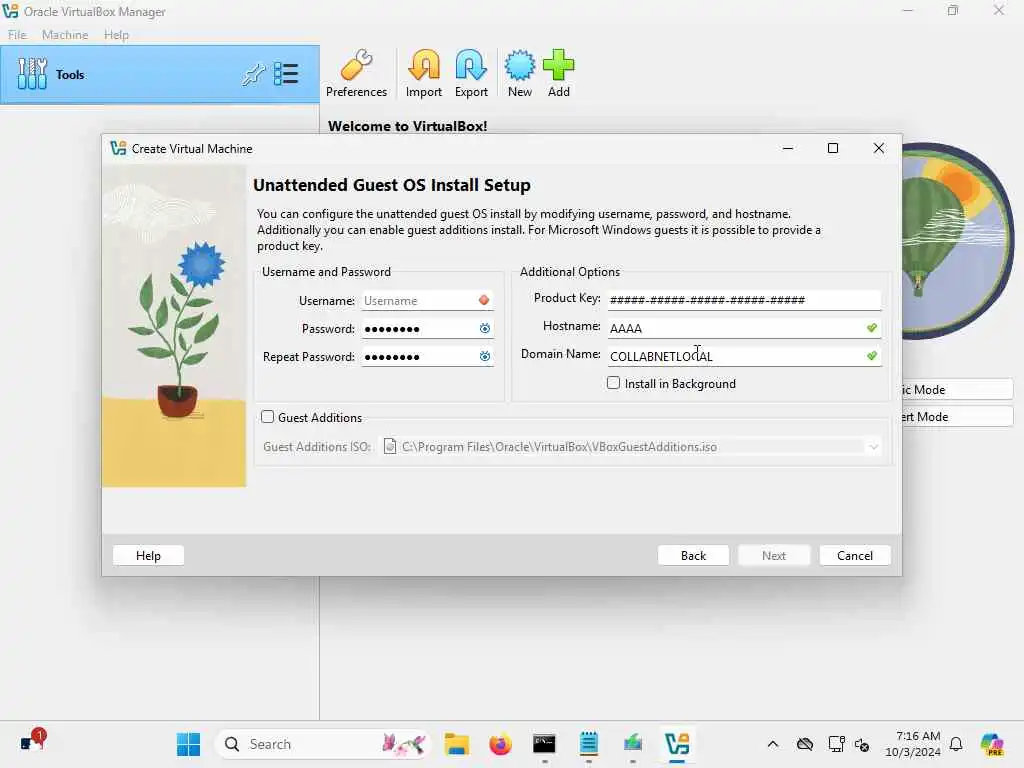Click the Cancel button
The width and height of the screenshot is (1024, 768).
(855, 555)
